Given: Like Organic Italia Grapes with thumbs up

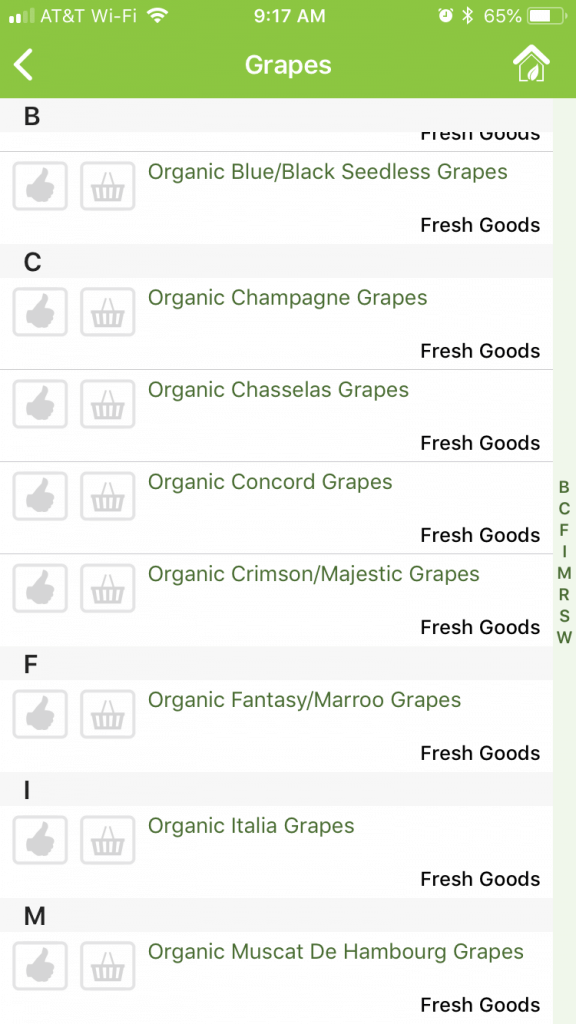Looking at the screenshot, I should pyautogui.click(x=40, y=840).
